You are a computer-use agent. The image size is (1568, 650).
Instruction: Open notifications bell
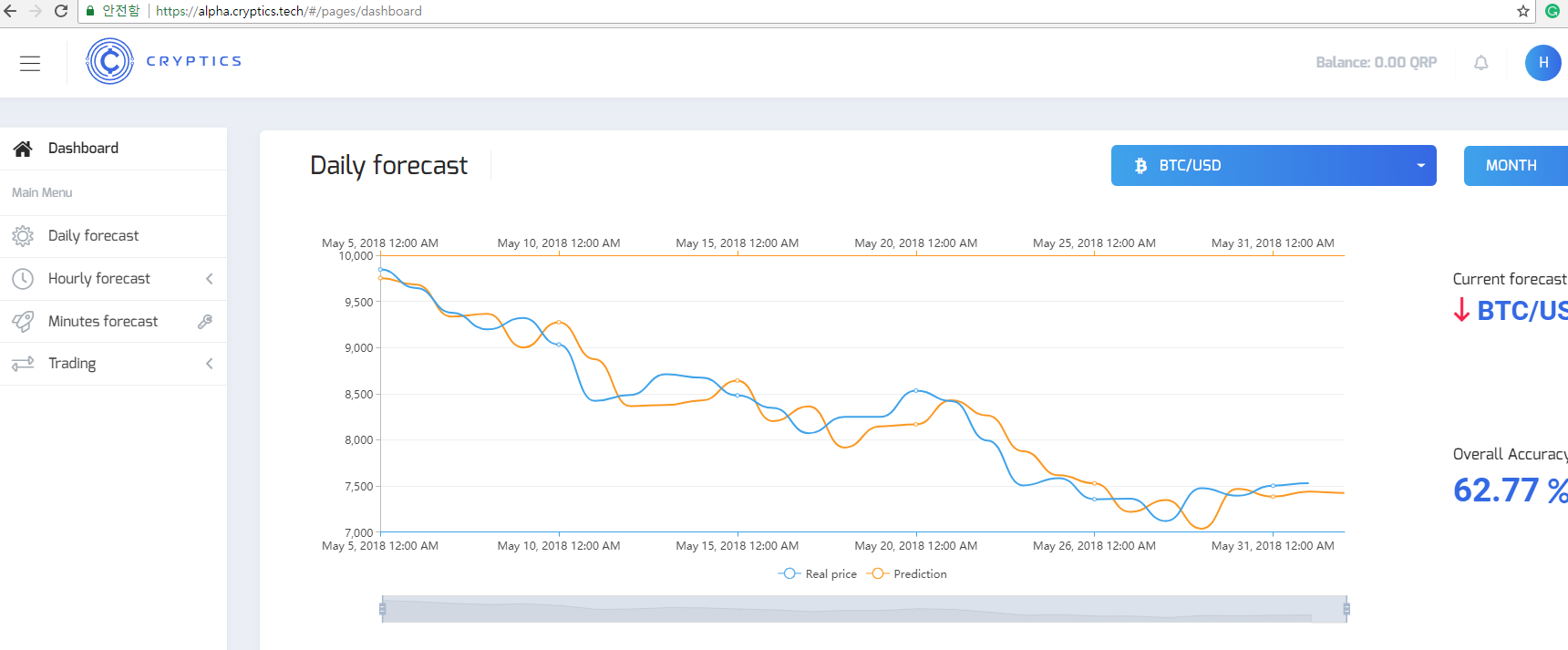click(x=1481, y=63)
